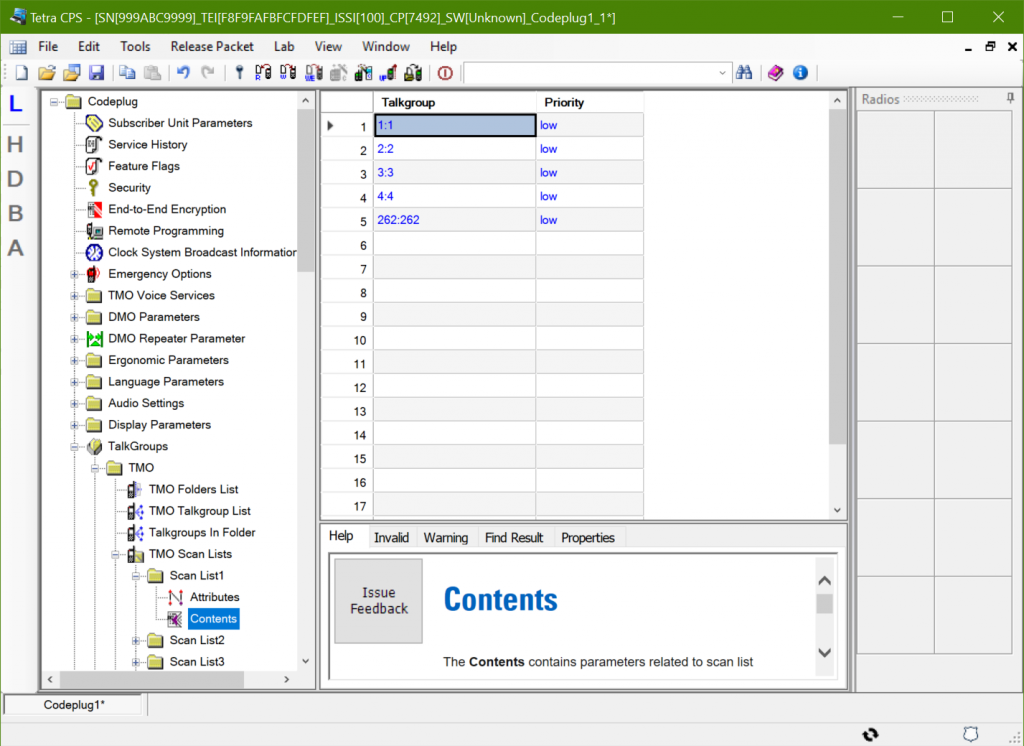Screen dimensions: 1024x746
Task: Click the Priority cell for talkgroup 262:262
Action: click(x=589, y=220)
